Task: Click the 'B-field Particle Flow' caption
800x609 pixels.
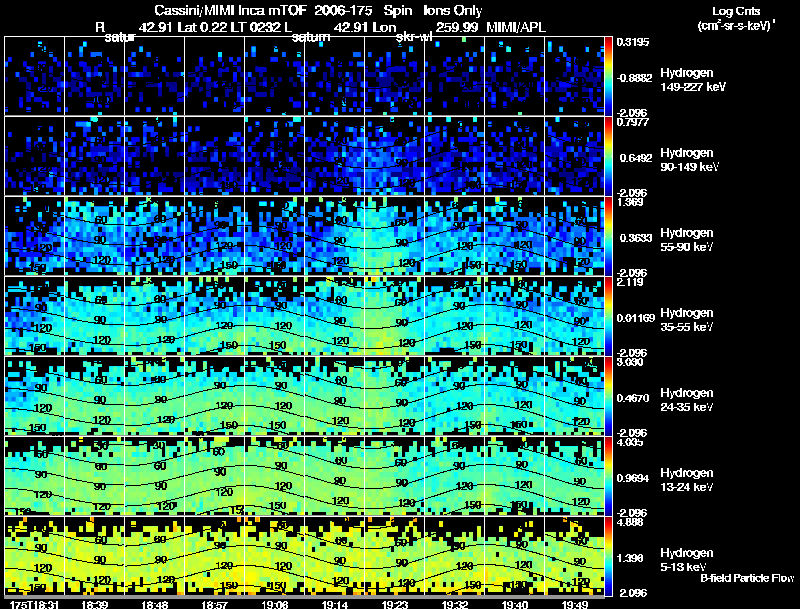Action: (747, 578)
